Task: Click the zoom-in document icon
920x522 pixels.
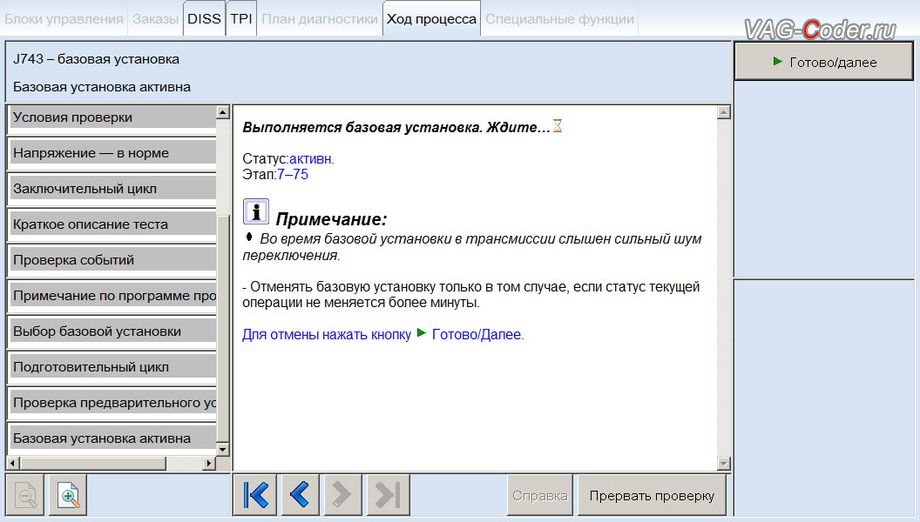Action: pos(69,496)
